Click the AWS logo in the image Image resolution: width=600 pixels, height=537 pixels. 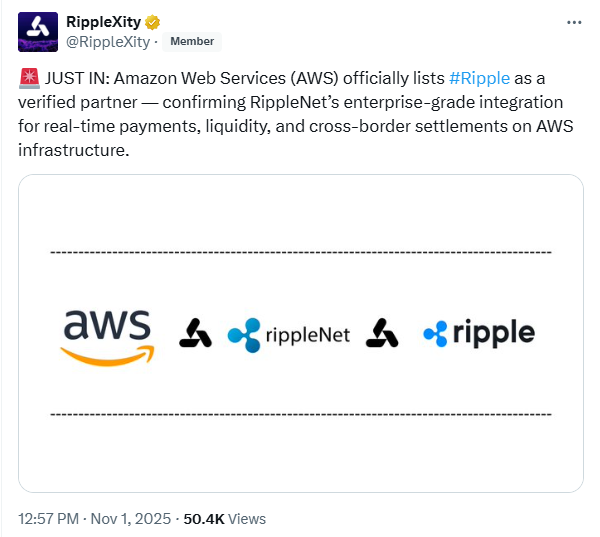(107, 335)
